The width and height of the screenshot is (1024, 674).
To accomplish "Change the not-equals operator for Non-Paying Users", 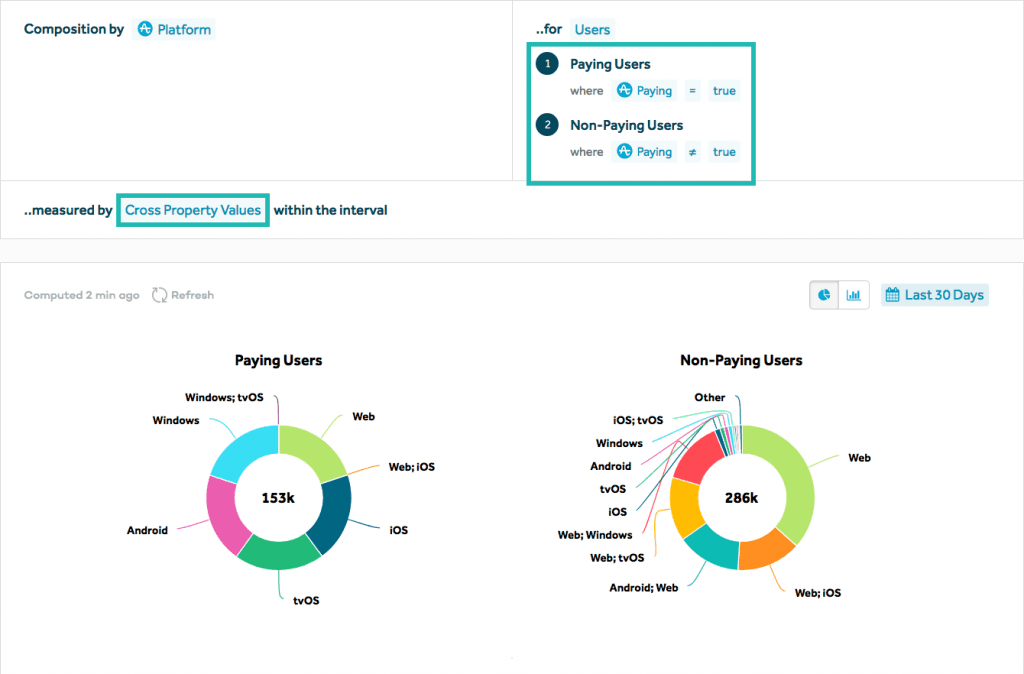I will pyautogui.click(x=693, y=152).
